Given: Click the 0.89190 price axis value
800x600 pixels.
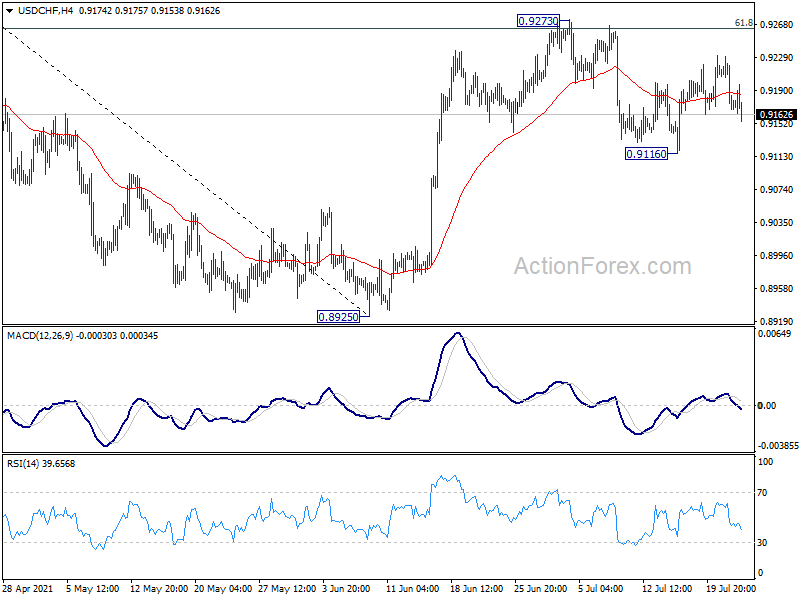Looking at the screenshot, I should tap(777, 321).
